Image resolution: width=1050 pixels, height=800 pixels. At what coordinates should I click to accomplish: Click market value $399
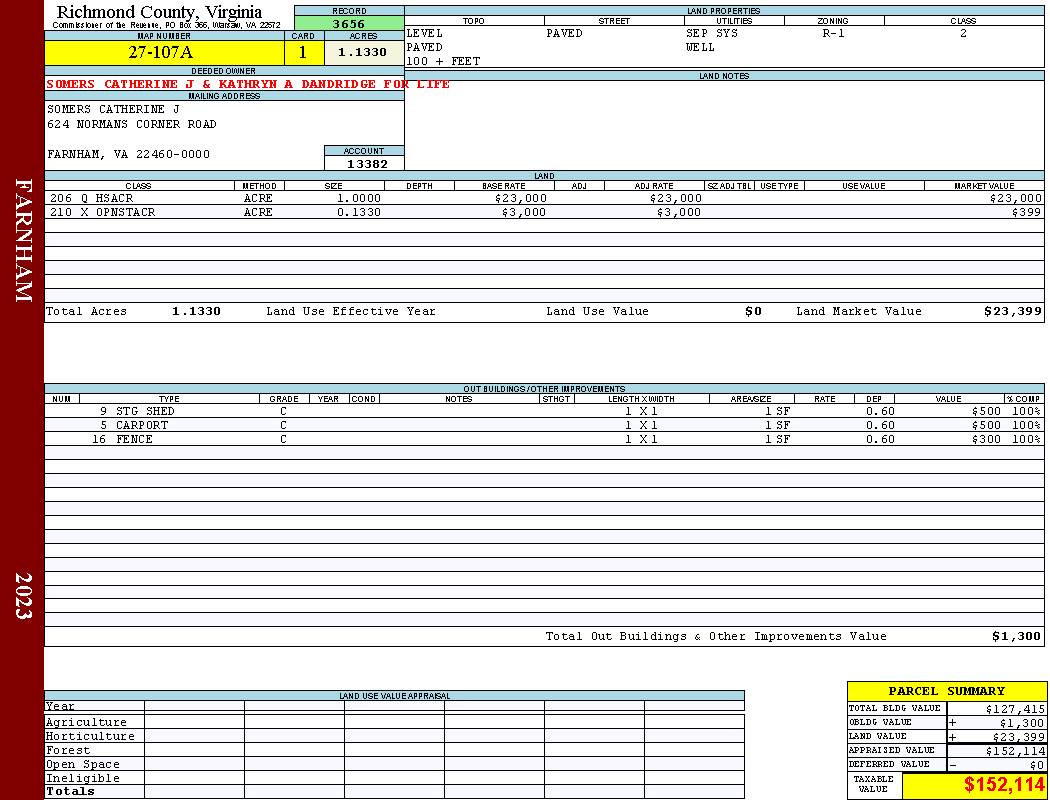point(1027,212)
